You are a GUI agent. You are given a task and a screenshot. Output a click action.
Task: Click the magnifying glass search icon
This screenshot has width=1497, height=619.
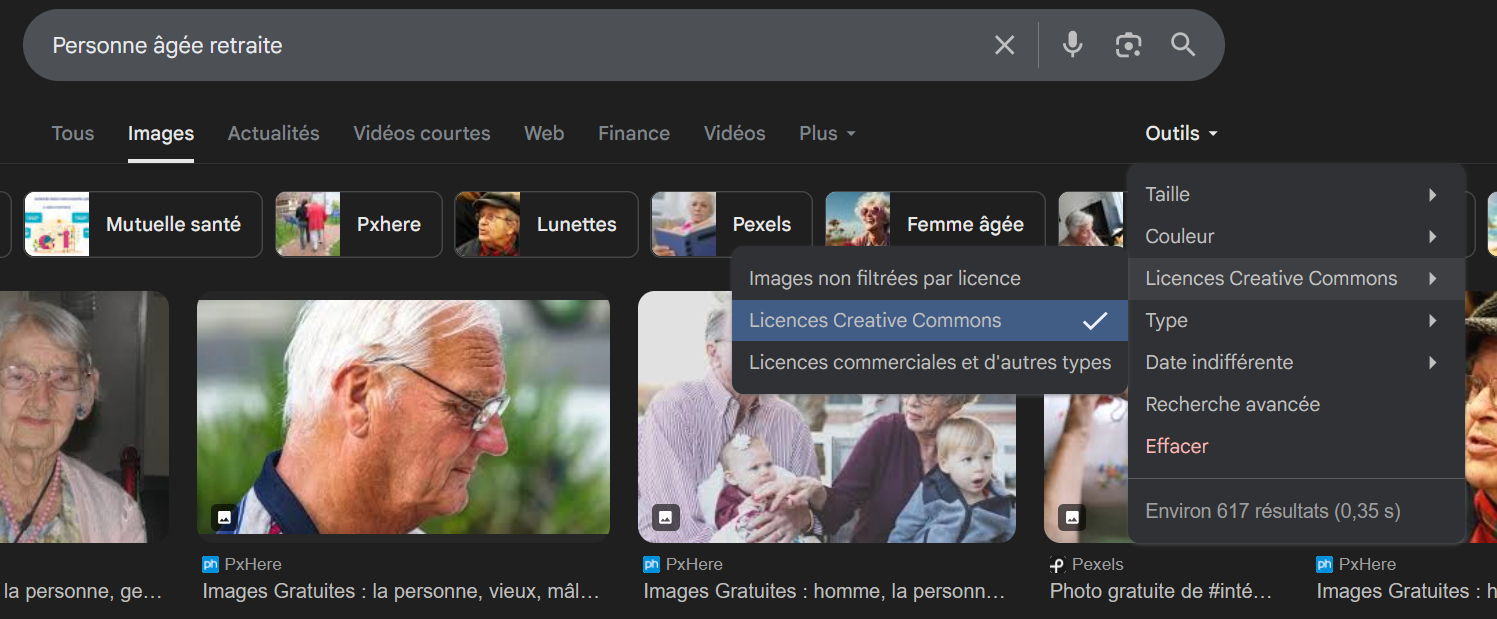click(x=1183, y=45)
